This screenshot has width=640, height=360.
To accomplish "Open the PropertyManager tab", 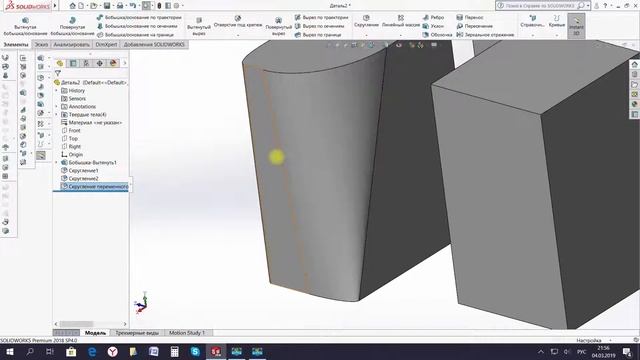I will point(73,63).
